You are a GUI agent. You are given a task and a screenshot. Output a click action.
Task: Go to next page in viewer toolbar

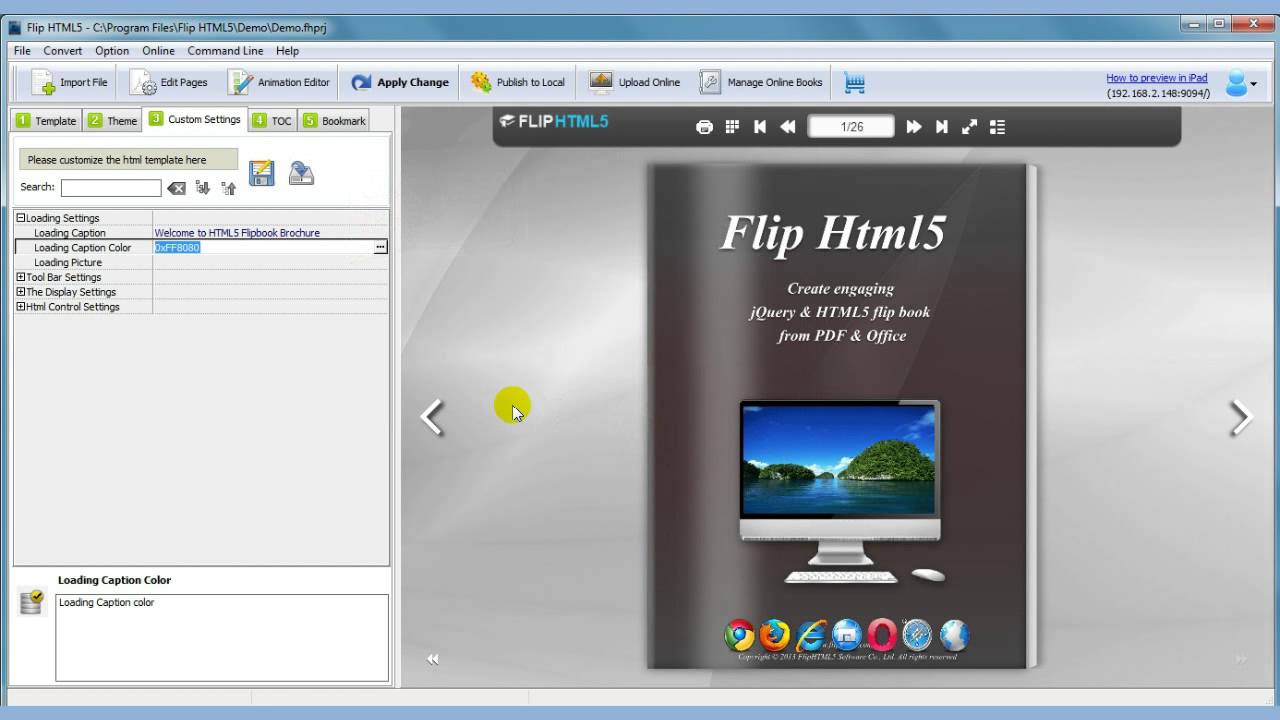(913, 127)
